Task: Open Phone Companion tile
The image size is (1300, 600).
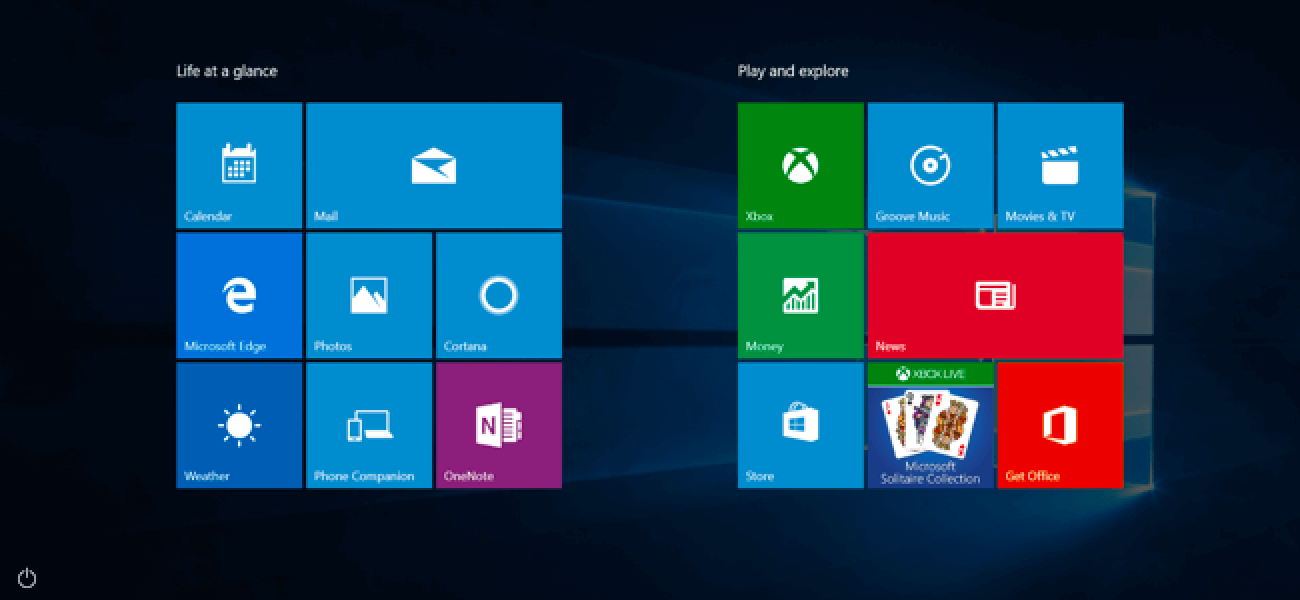Action: pyautogui.click(x=369, y=425)
